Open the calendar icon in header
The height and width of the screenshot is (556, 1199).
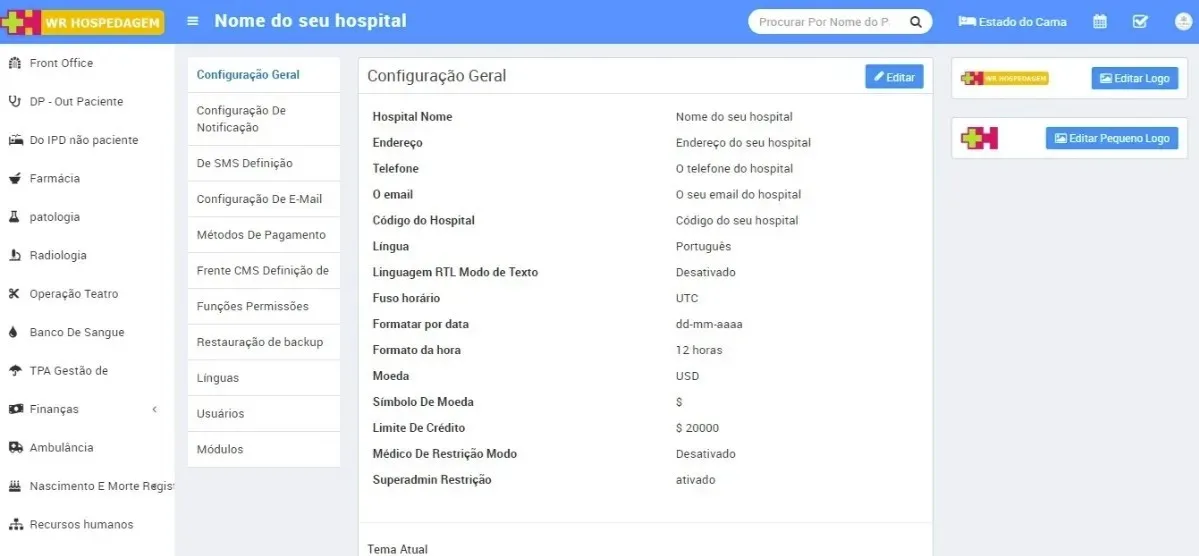coord(1100,21)
